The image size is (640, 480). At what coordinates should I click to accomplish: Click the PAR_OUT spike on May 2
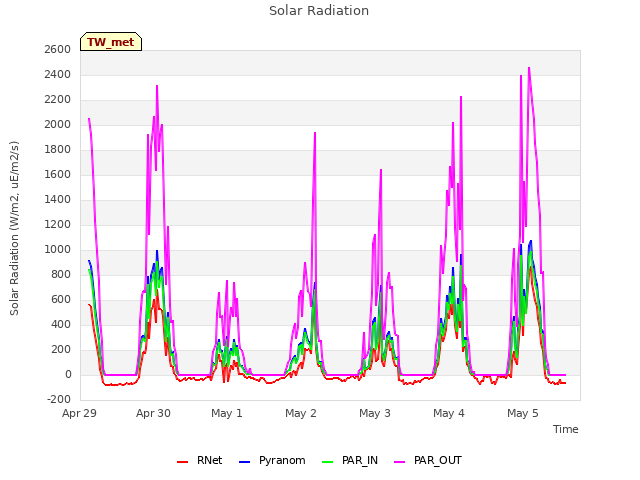pyautogui.click(x=315, y=133)
